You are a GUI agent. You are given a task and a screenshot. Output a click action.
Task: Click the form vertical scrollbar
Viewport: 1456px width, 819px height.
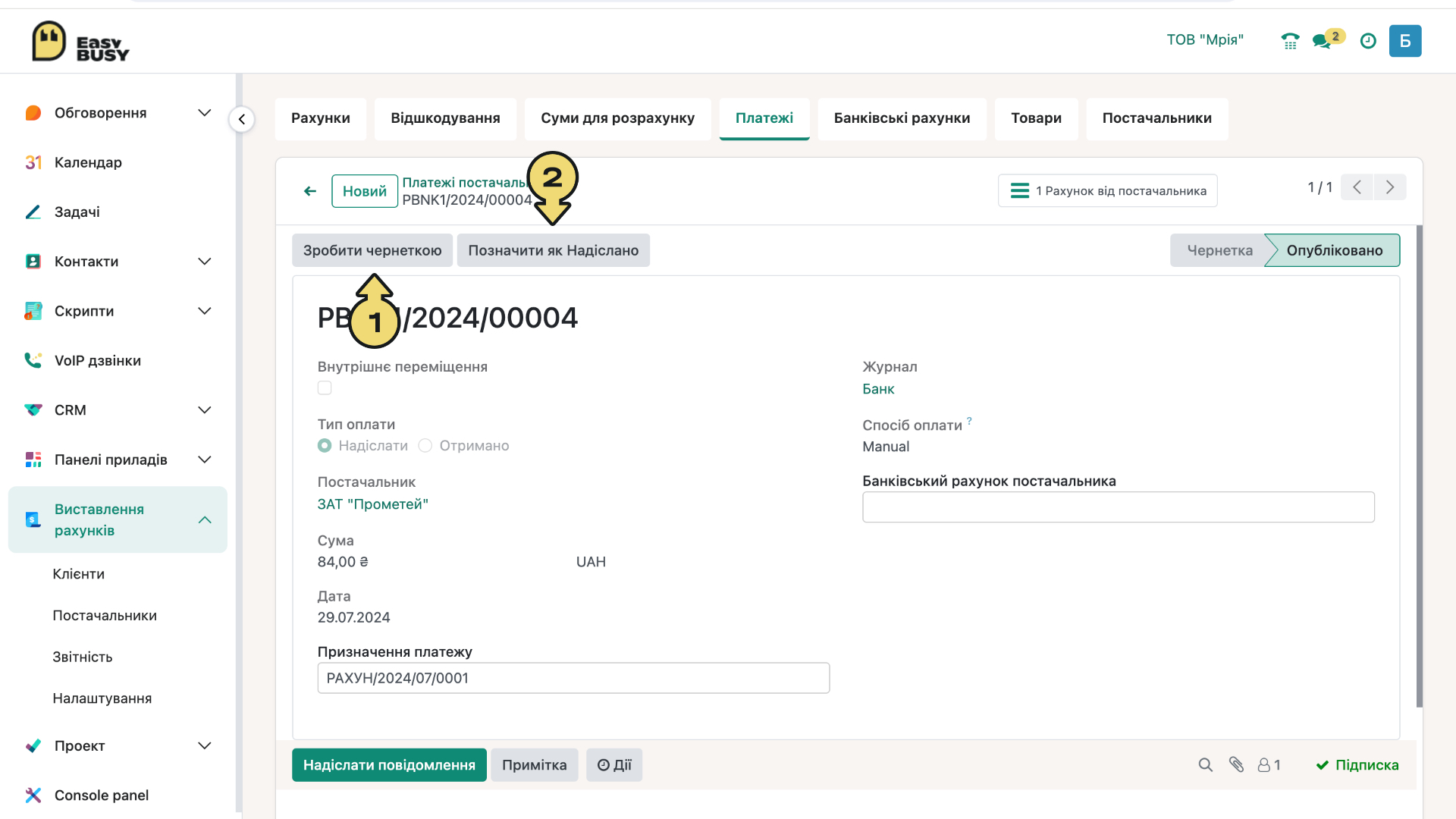pyautogui.click(x=1420, y=466)
